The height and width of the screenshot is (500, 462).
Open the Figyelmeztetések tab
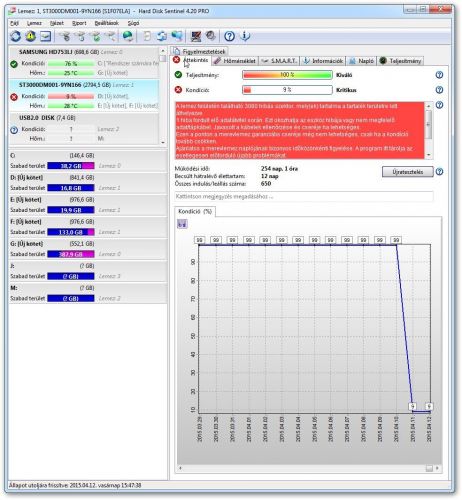pyautogui.click(x=199, y=51)
